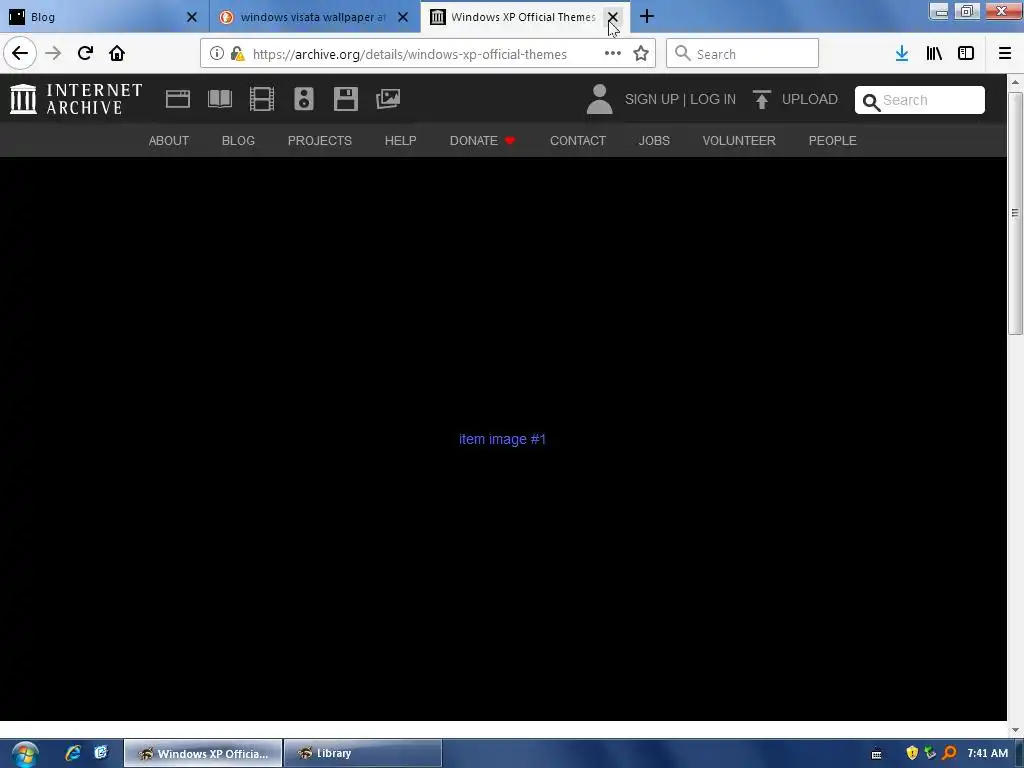Launch Internet Explorer from the taskbar

(73, 753)
